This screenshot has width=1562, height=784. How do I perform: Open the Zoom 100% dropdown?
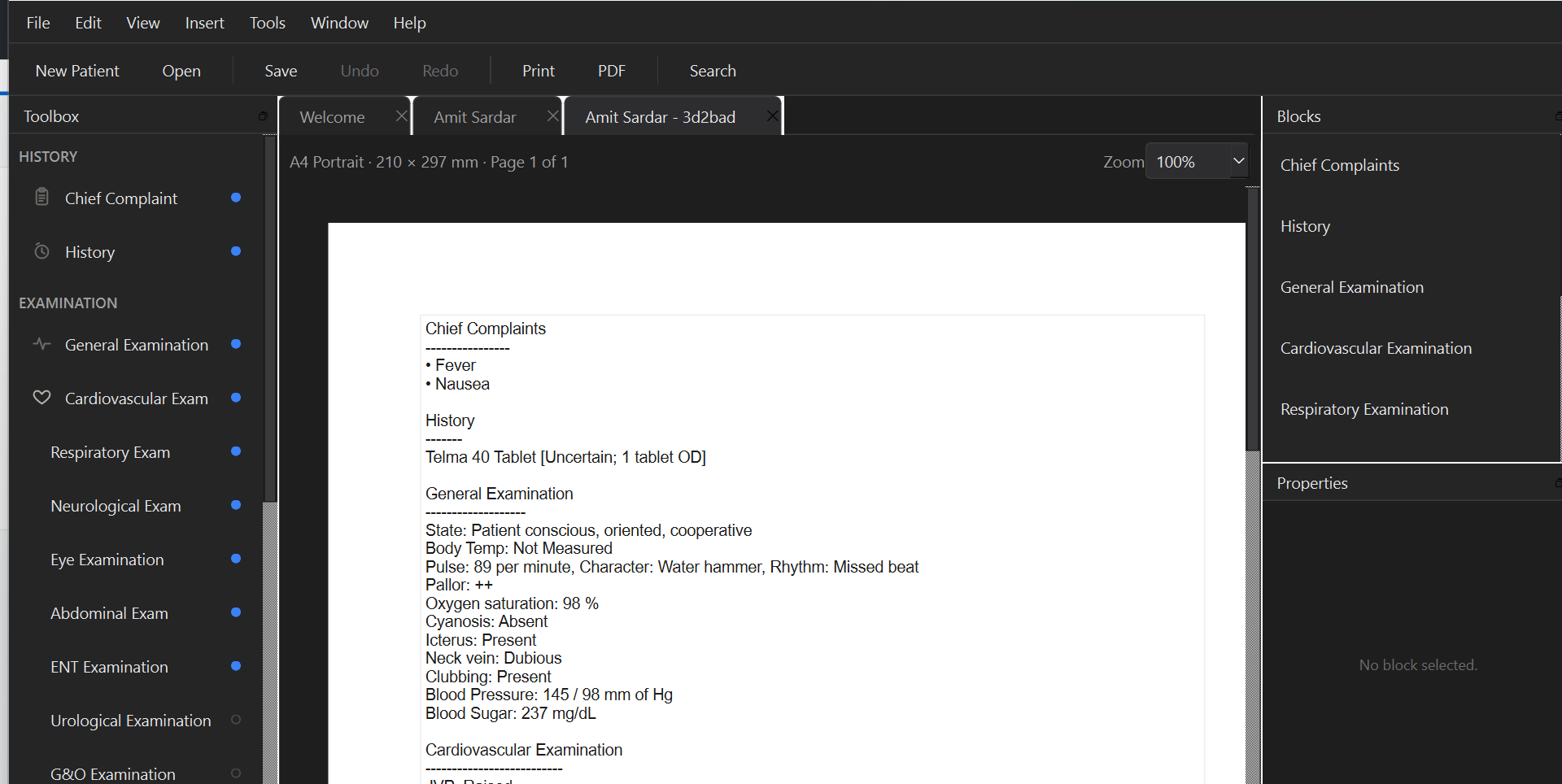[1196, 161]
